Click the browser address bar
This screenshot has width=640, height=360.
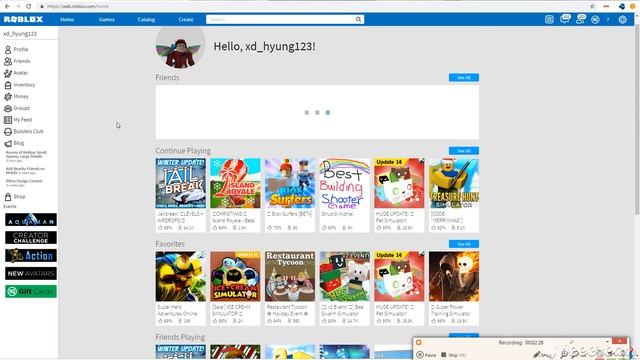tap(314, 6)
